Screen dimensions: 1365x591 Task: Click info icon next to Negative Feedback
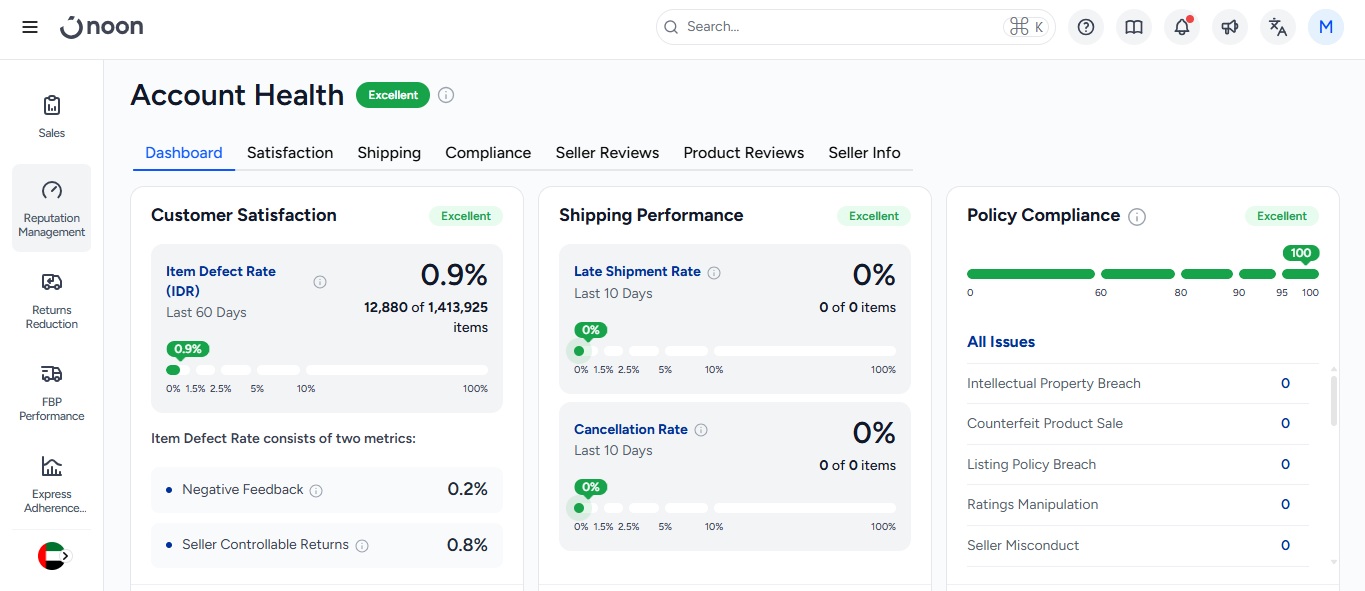(x=316, y=491)
